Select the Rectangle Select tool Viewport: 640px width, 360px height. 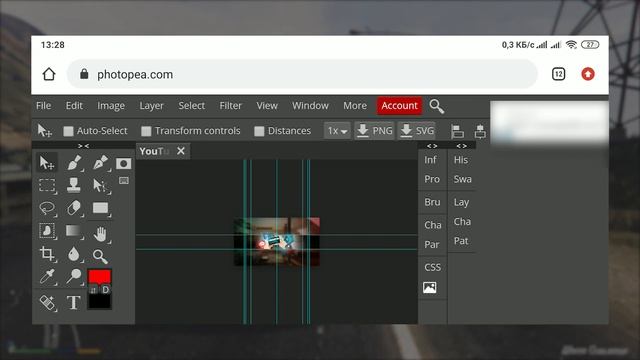pos(47,185)
